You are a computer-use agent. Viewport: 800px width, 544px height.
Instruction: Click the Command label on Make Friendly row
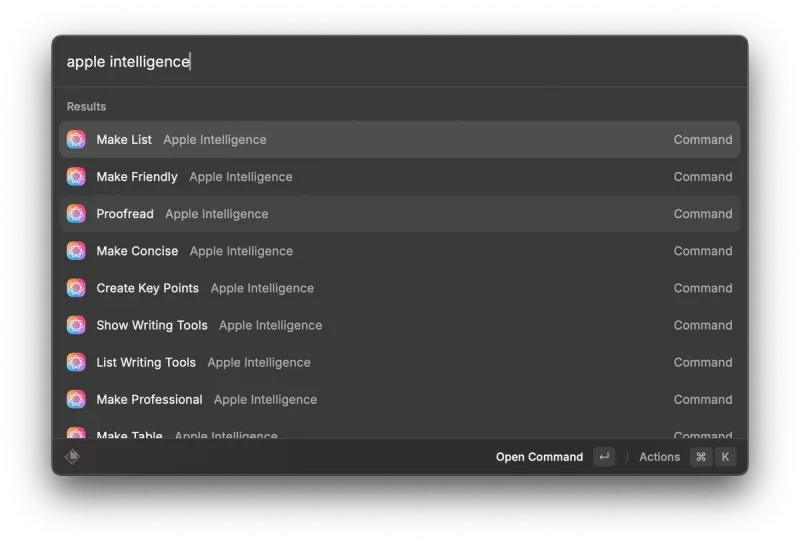[x=703, y=177]
